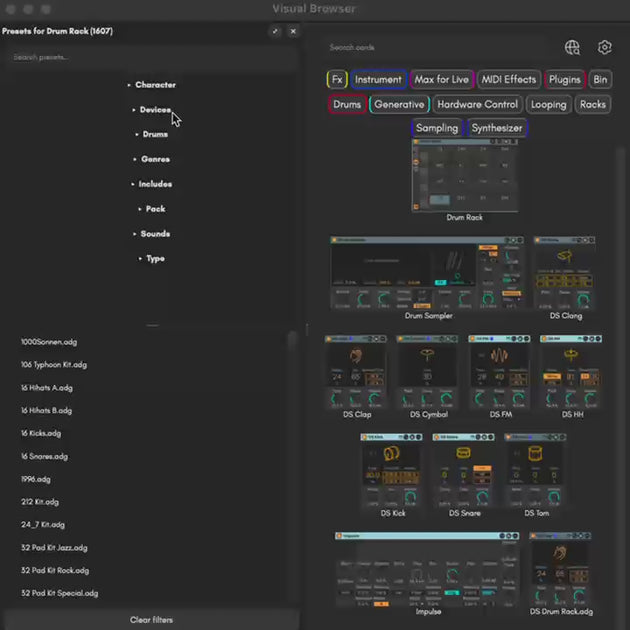Open the DS Clap device card
The image size is (630, 630).
(356, 377)
